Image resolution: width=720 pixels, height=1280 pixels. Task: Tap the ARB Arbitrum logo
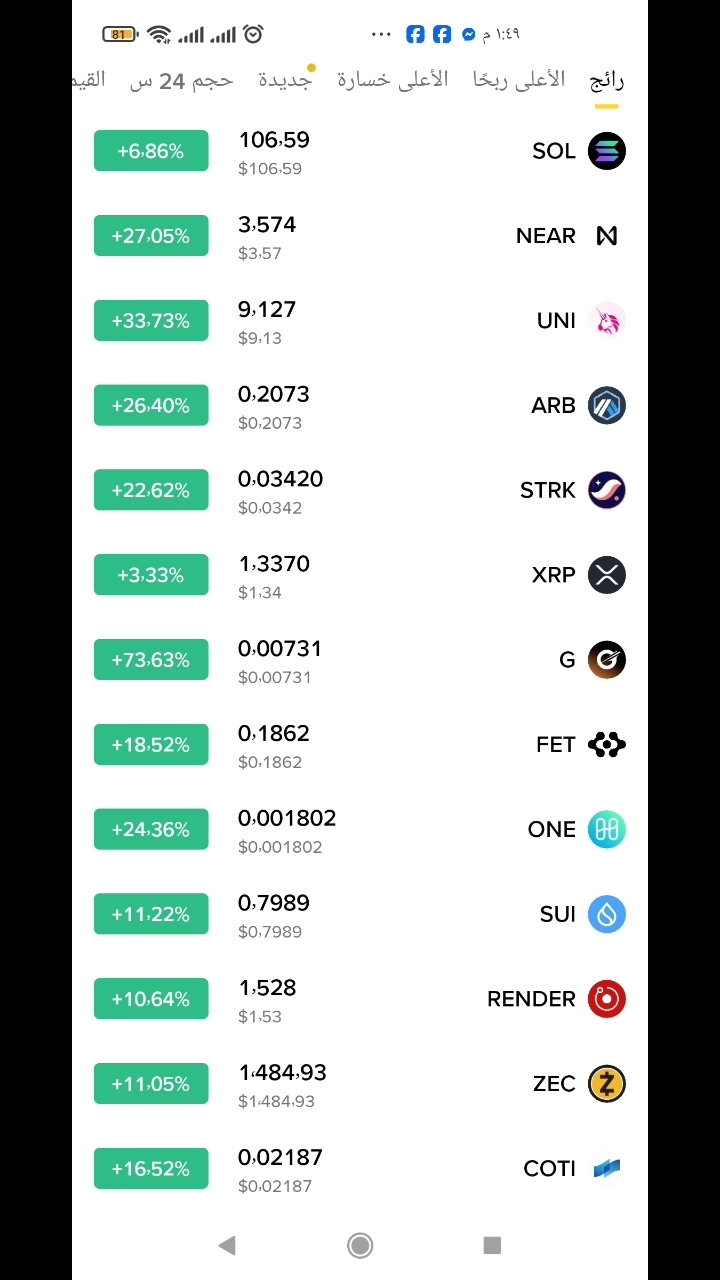tap(606, 405)
